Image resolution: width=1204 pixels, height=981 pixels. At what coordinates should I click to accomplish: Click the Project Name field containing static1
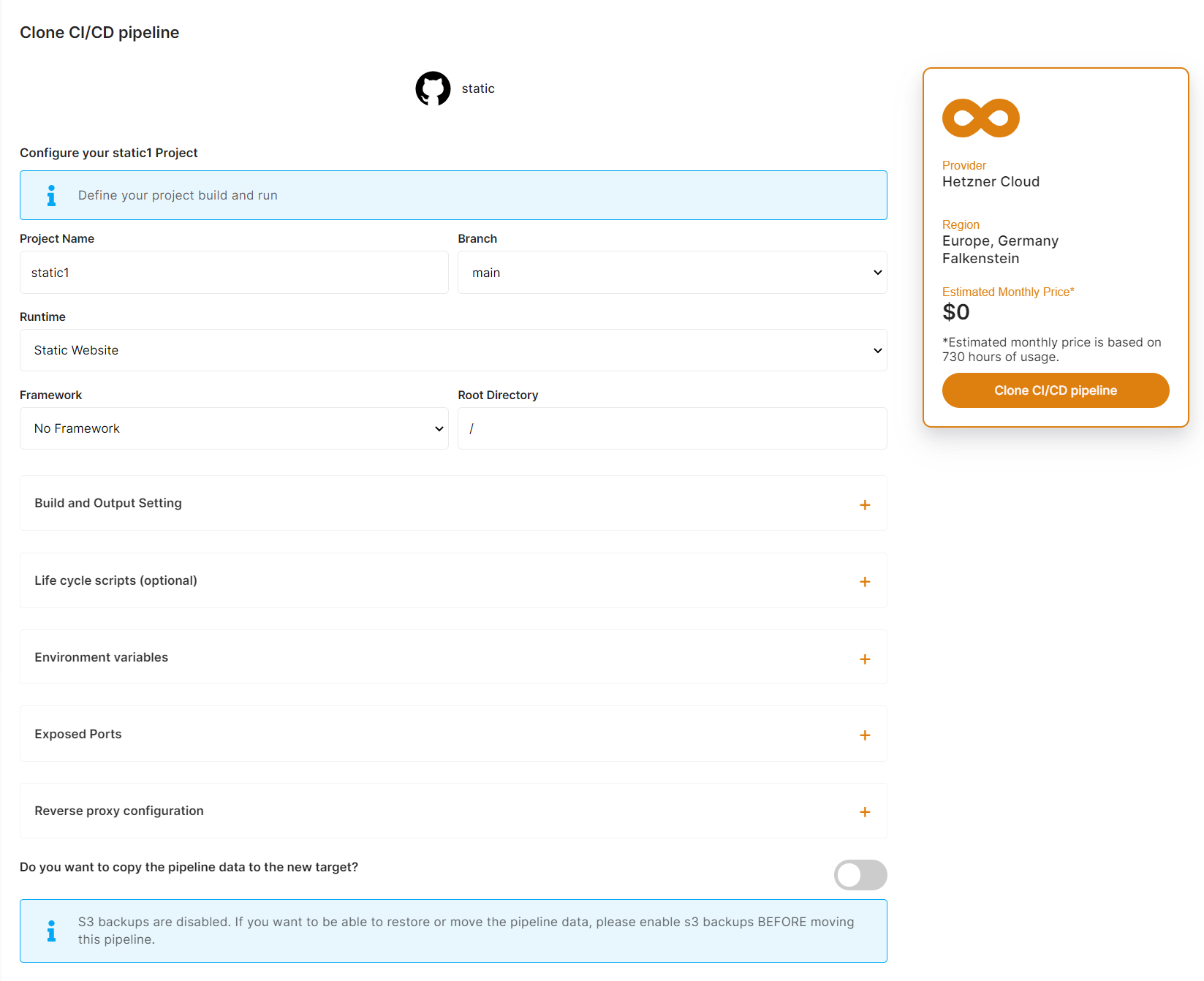point(234,272)
